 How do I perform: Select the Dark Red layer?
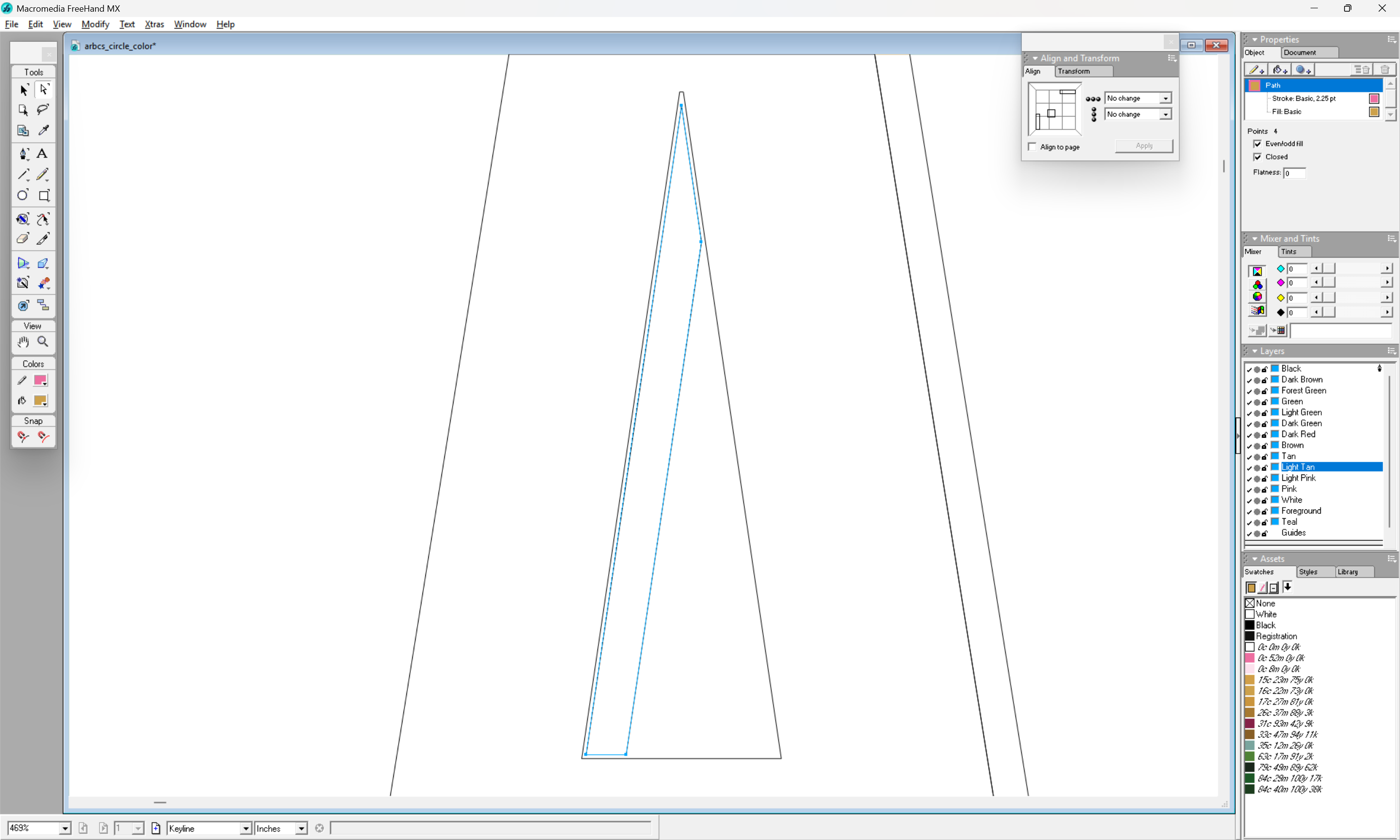coord(1298,434)
